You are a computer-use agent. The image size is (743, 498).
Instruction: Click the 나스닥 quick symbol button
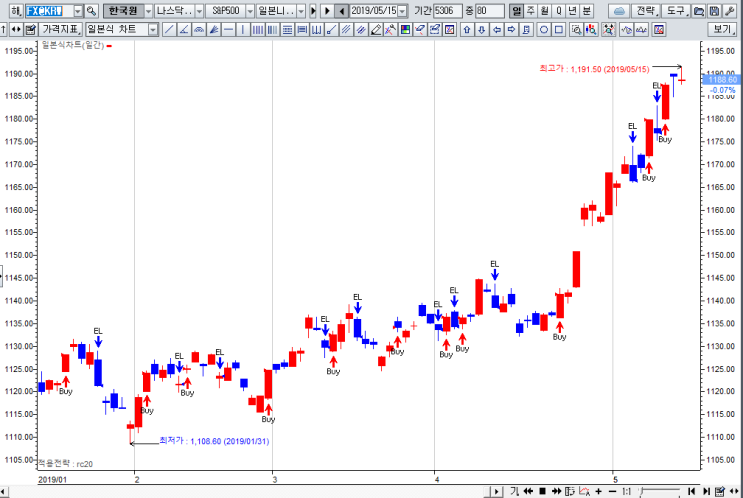pos(175,11)
